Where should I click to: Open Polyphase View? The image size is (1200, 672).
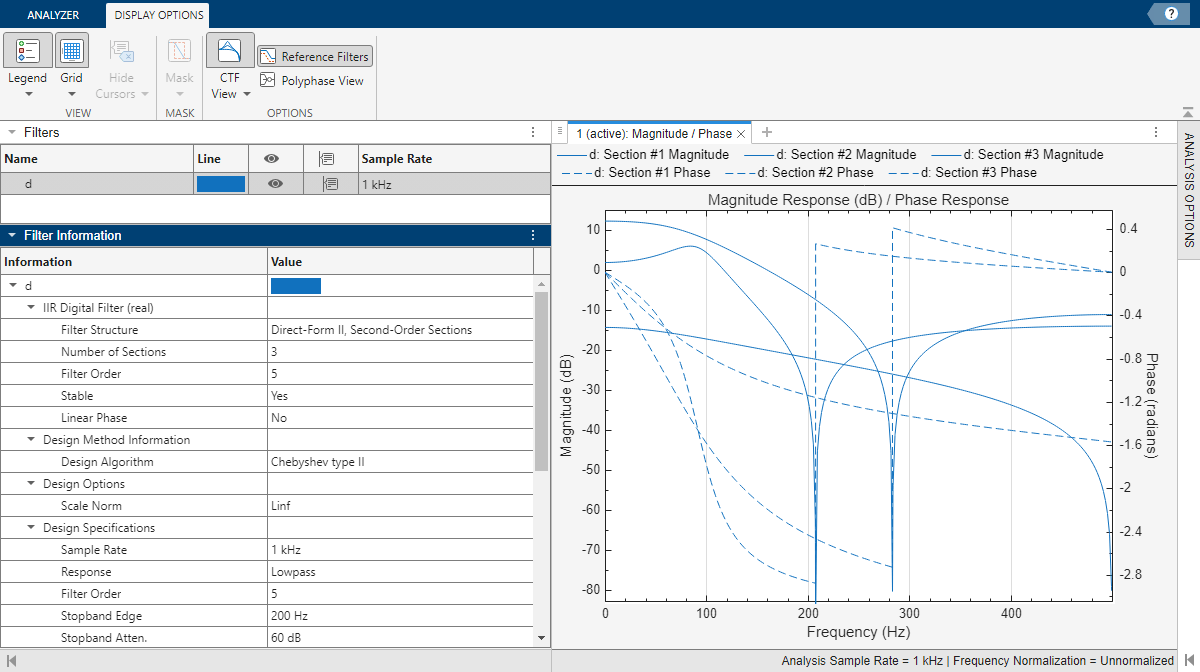(311, 80)
